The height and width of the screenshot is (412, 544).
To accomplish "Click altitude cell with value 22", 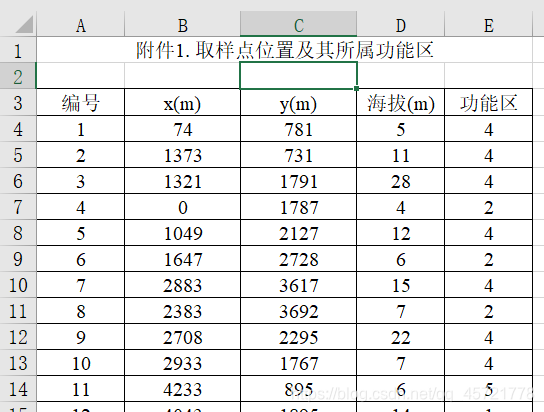I will pos(401,336).
